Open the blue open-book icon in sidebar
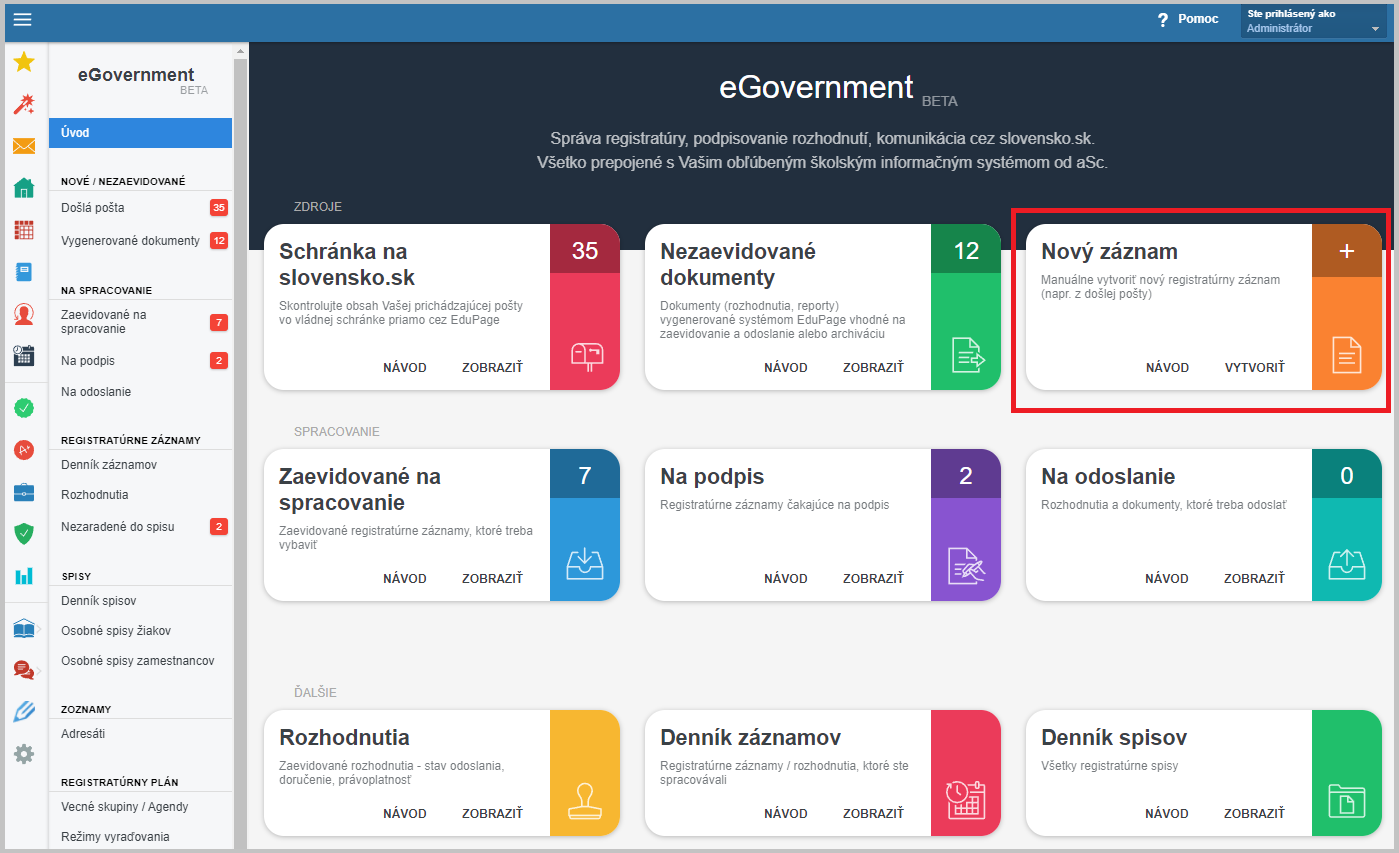This screenshot has width=1399, height=853. 24,628
